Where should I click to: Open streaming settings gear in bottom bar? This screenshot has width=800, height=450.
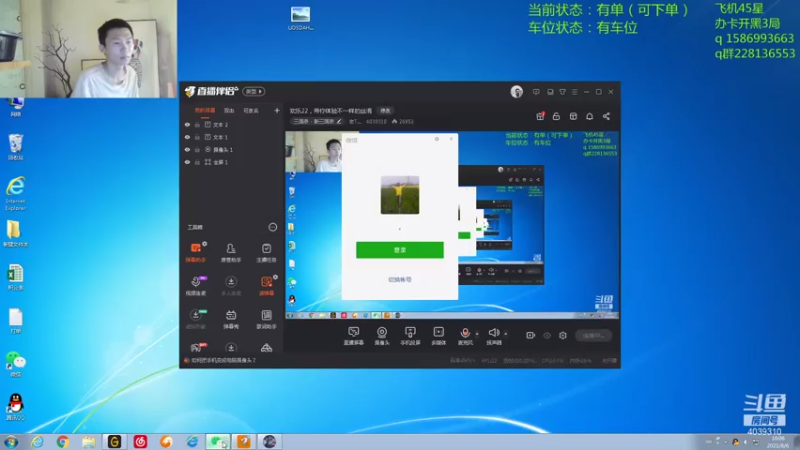pyautogui.click(x=563, y=335)
